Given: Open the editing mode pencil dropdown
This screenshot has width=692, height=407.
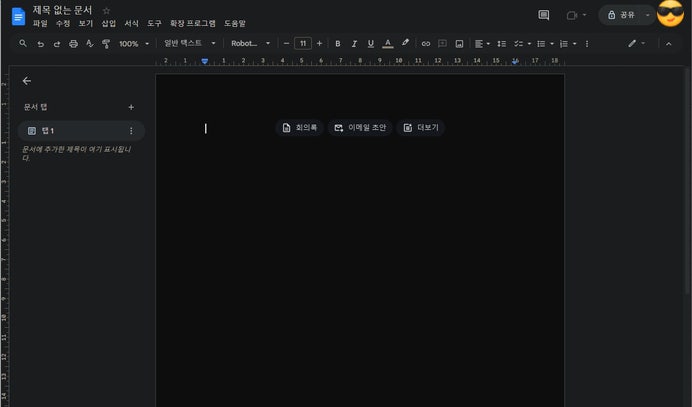Looking at the screenshot, I should 636,43.
